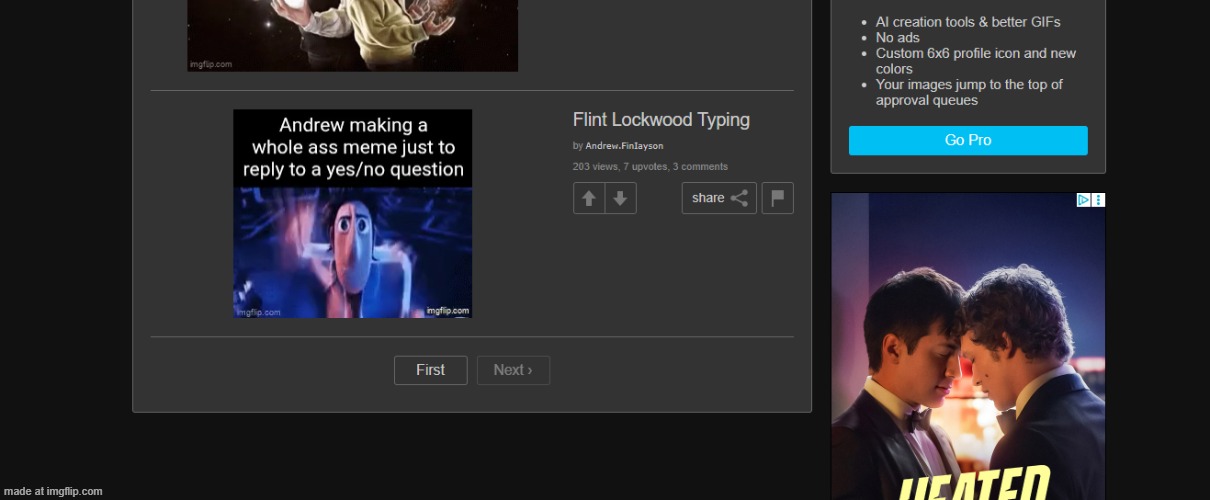Click the 'top of approval queues' feature text
This screenshot has height=500, width=1210.
[x=968, y=92]
